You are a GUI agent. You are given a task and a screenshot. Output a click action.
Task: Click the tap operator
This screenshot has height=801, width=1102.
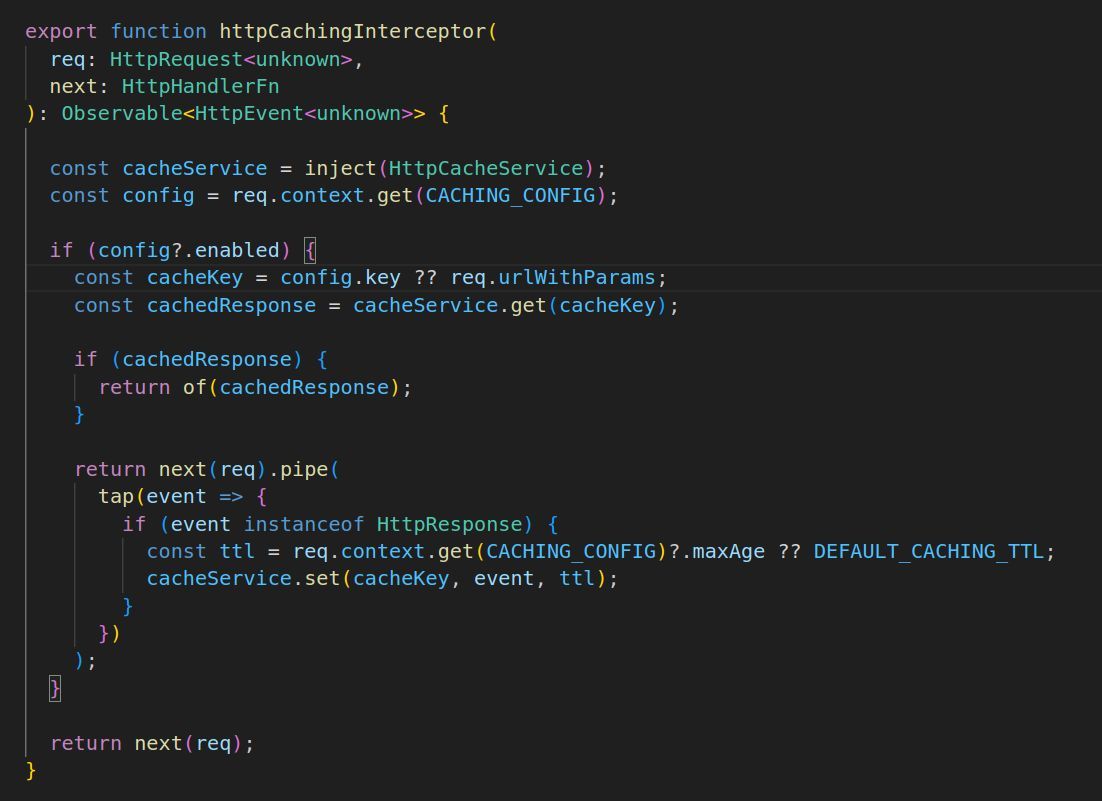116,496
